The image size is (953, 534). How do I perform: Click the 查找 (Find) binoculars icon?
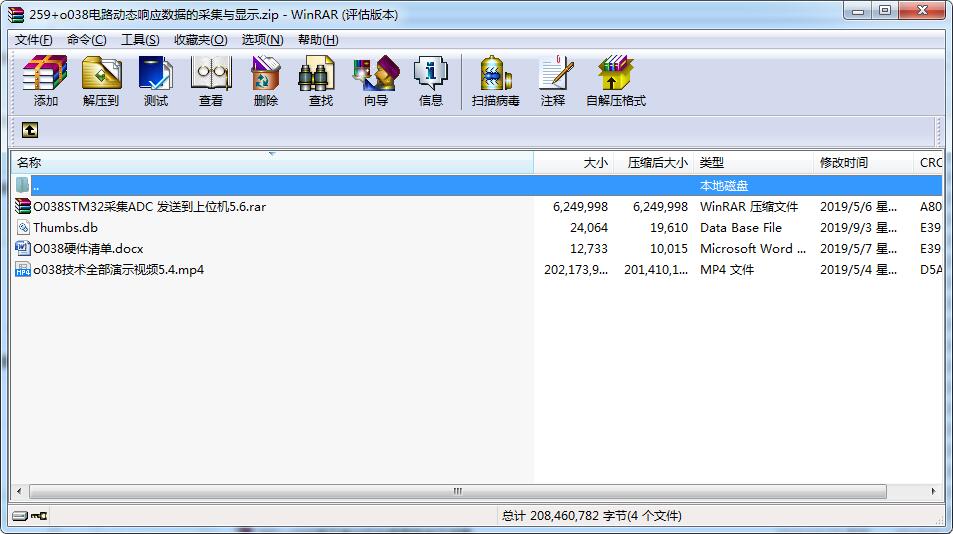click(317, 73)
